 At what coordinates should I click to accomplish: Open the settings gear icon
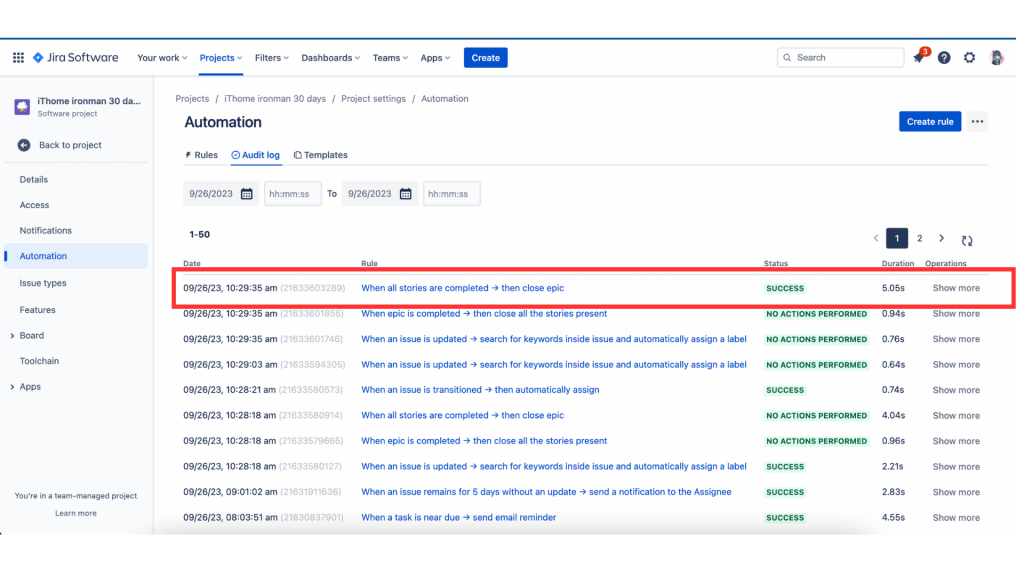coord(969,57)
